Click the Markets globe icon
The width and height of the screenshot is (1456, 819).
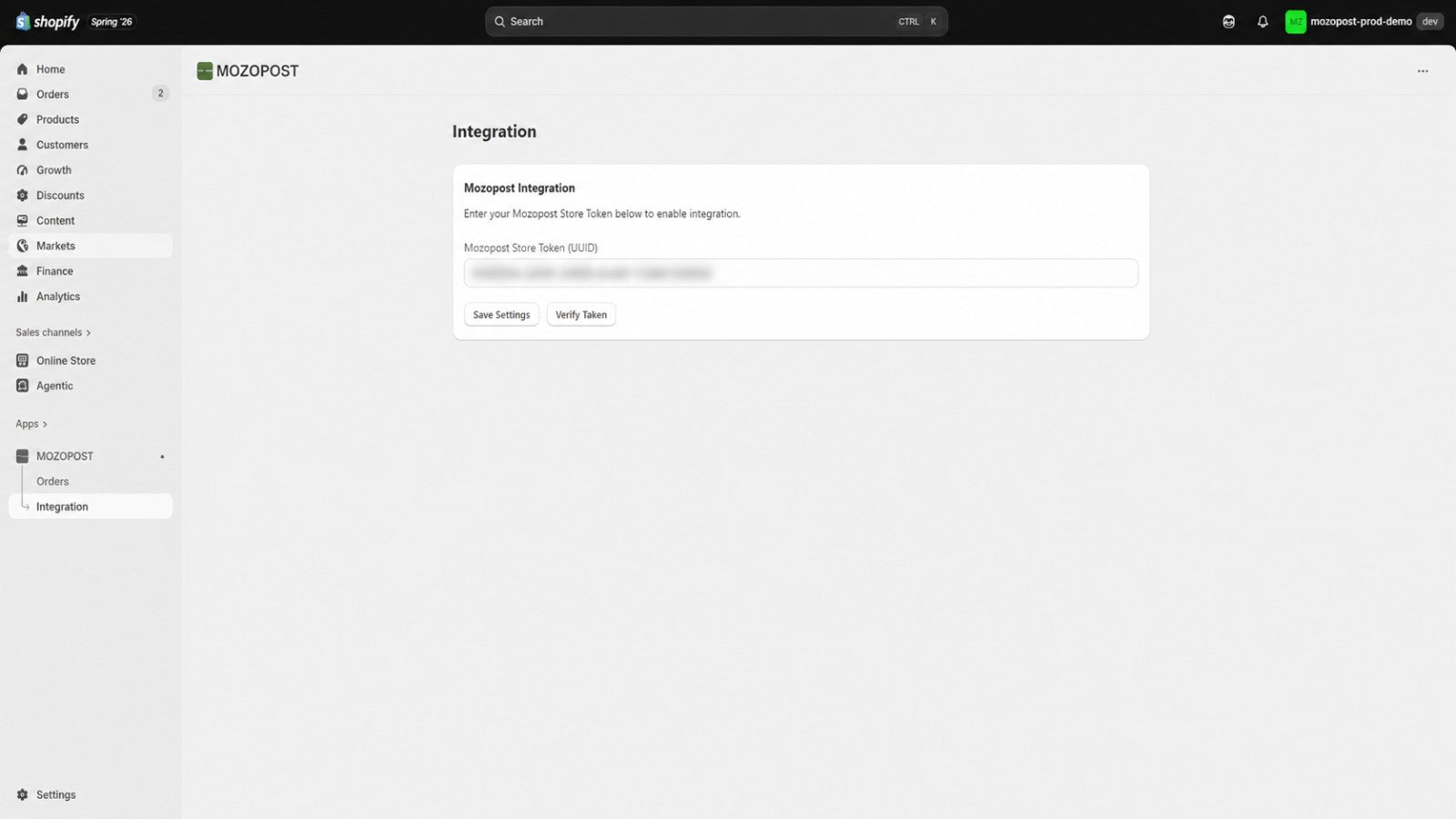coord(23,246)
